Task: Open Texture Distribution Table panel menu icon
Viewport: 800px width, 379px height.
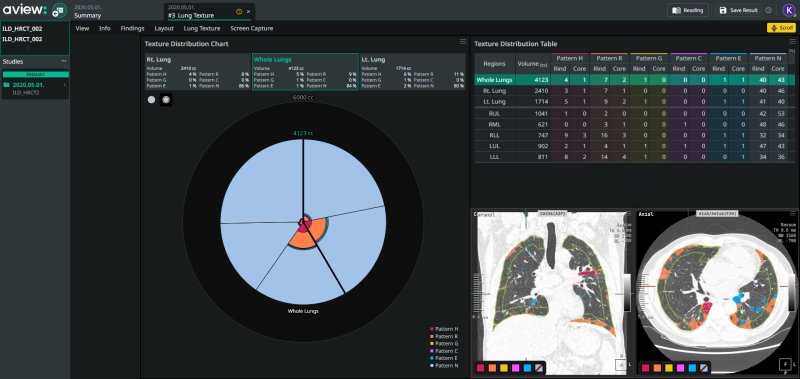Action: point(792,42)
